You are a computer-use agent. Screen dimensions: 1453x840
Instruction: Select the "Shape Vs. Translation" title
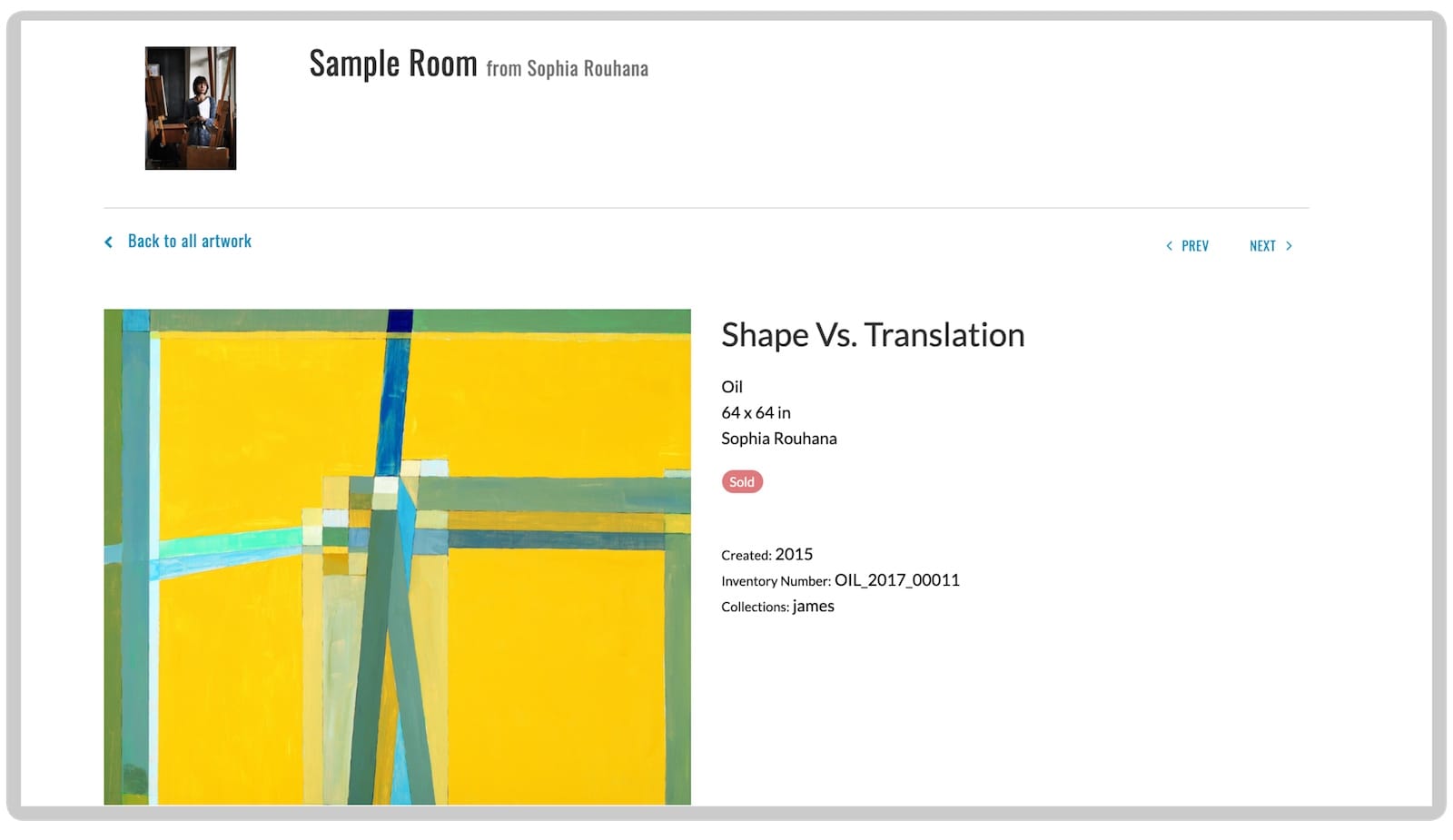872,335
